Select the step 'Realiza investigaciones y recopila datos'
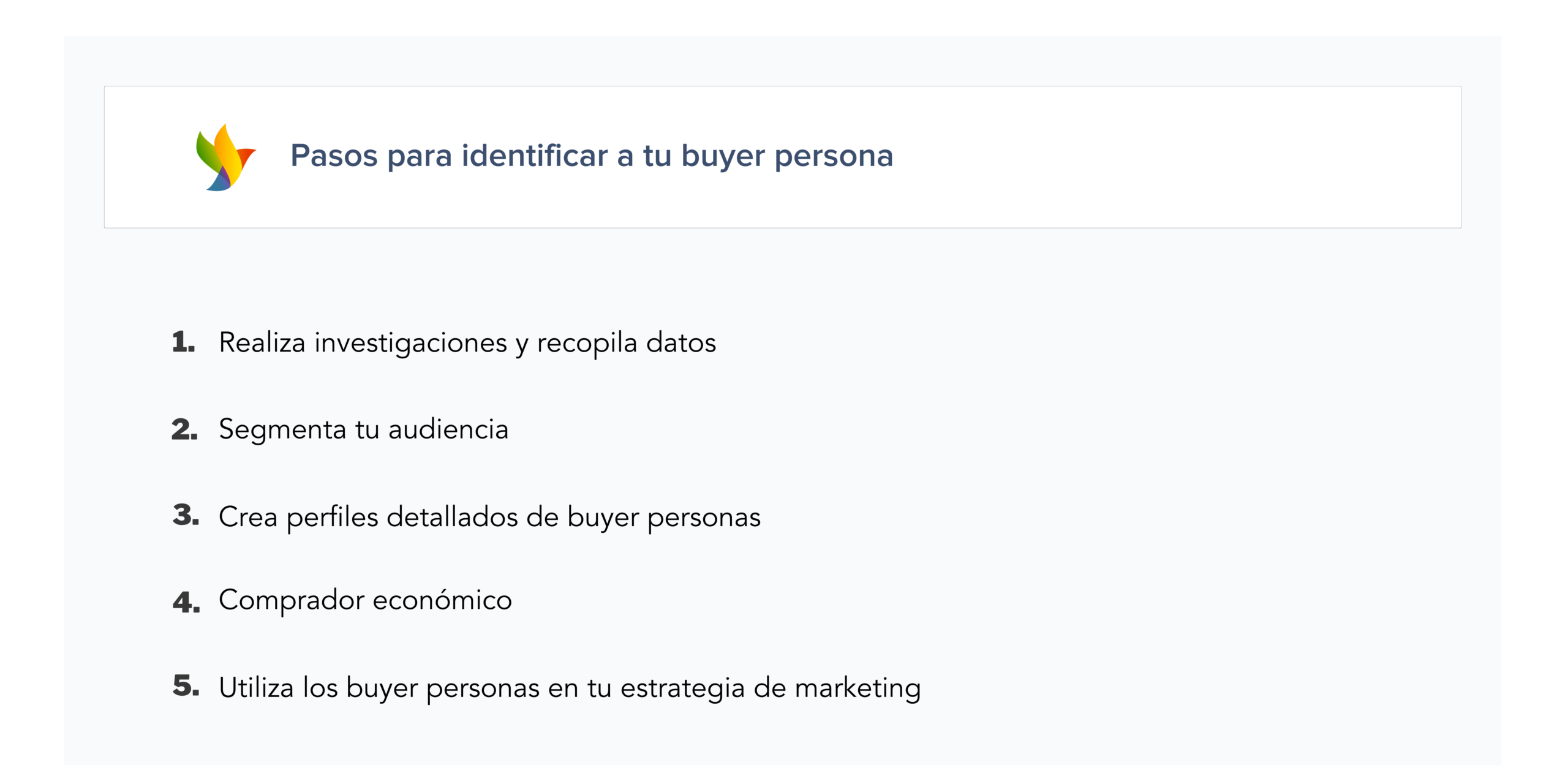The width and height of the screenshot is (1568, 784). [x=467, y=342]
